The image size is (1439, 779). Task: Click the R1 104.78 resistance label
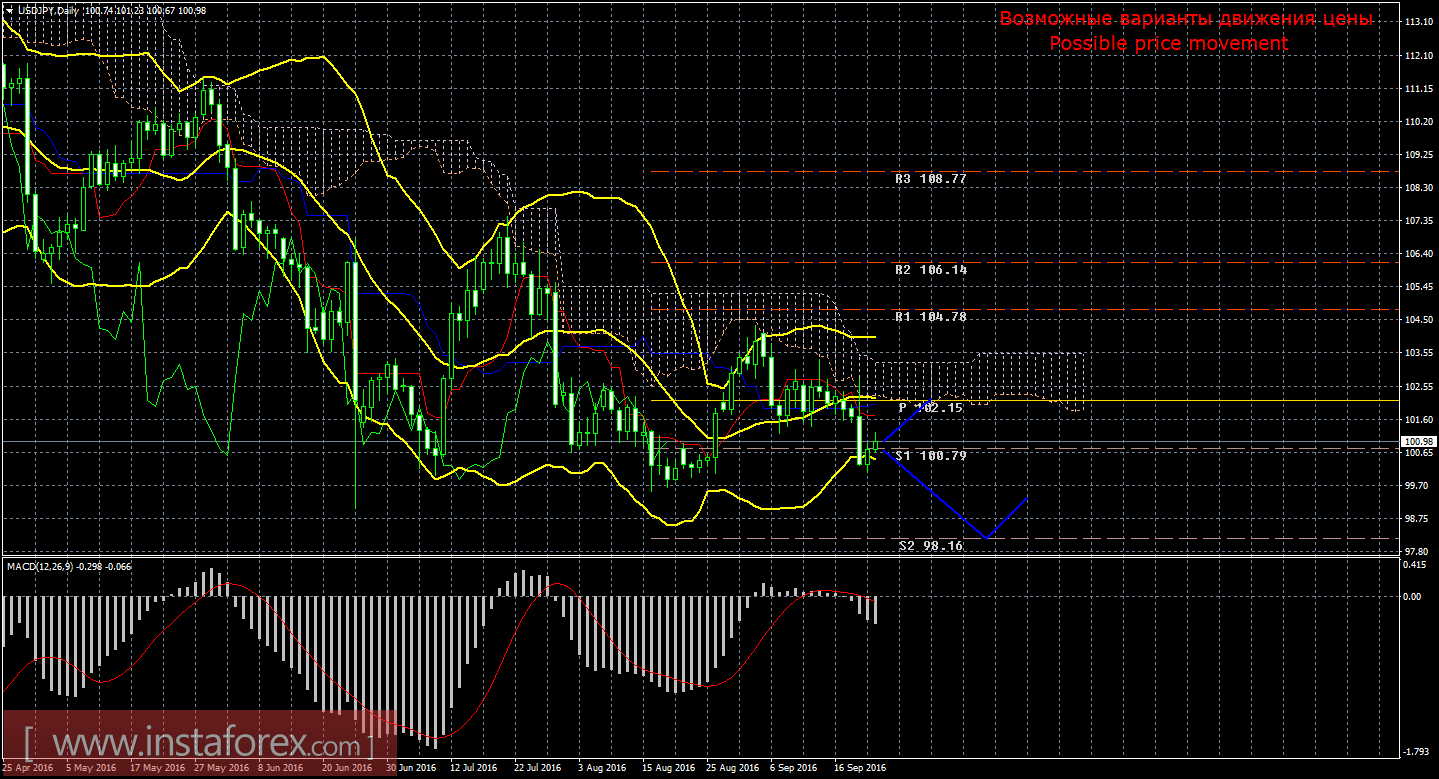point(930,316)
